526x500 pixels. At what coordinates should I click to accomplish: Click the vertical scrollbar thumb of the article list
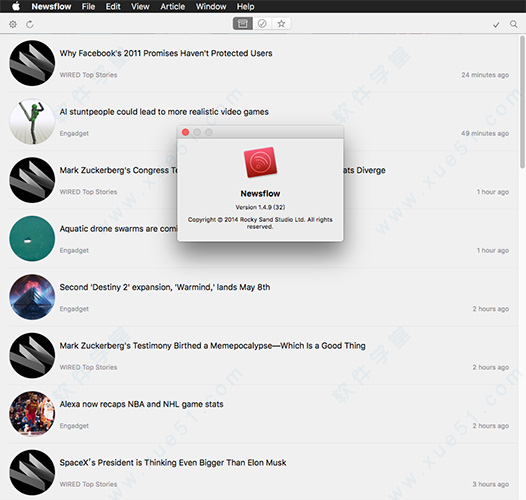[x=522, y=101]
